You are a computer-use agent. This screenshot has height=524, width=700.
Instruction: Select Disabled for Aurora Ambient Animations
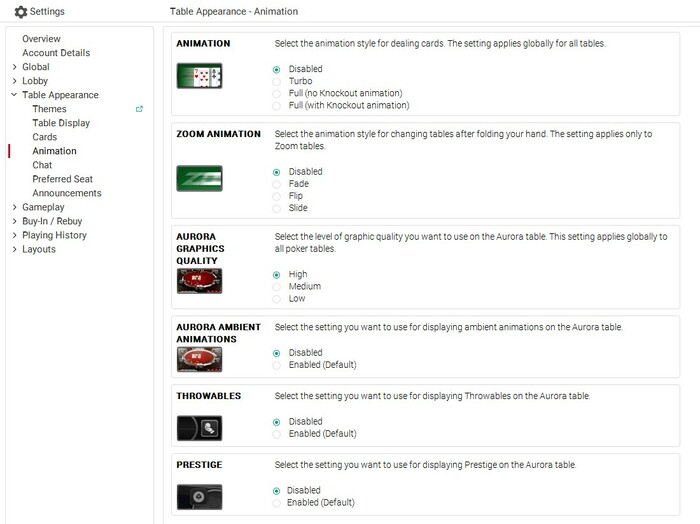tap(277, 353)
